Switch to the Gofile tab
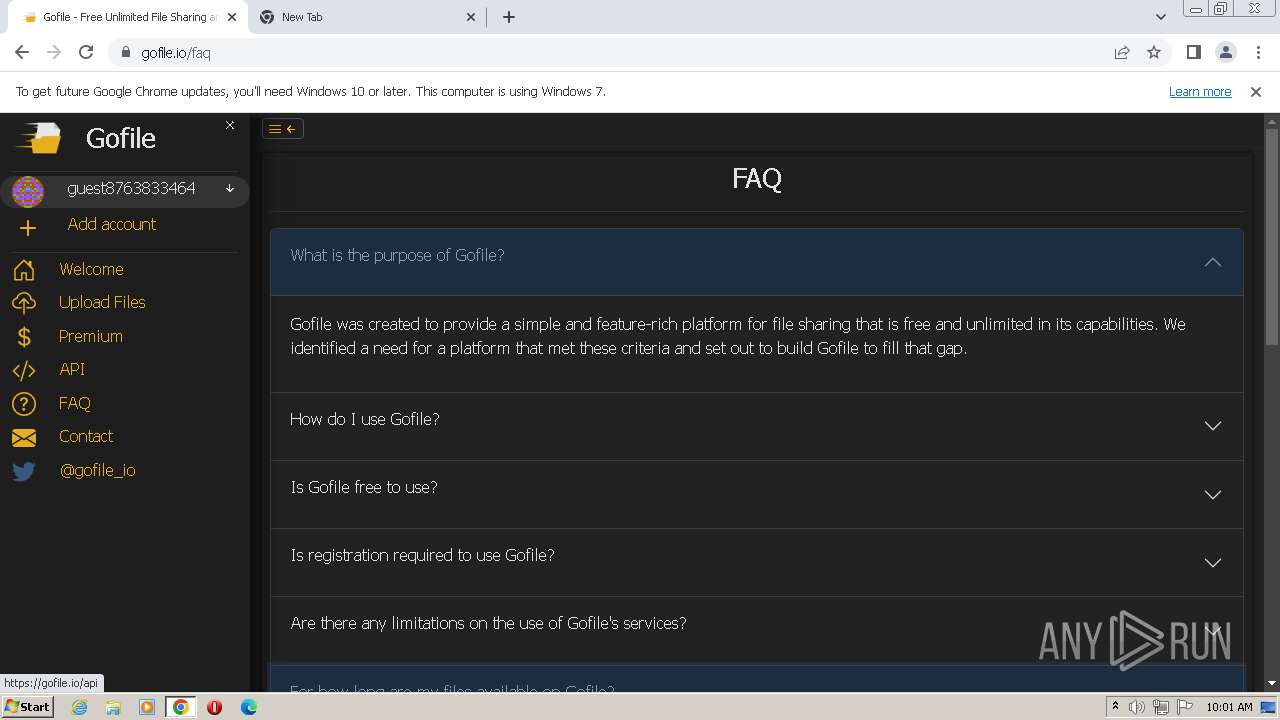Viewport: 1280px width, 720px height. click(x=128, y=17)
